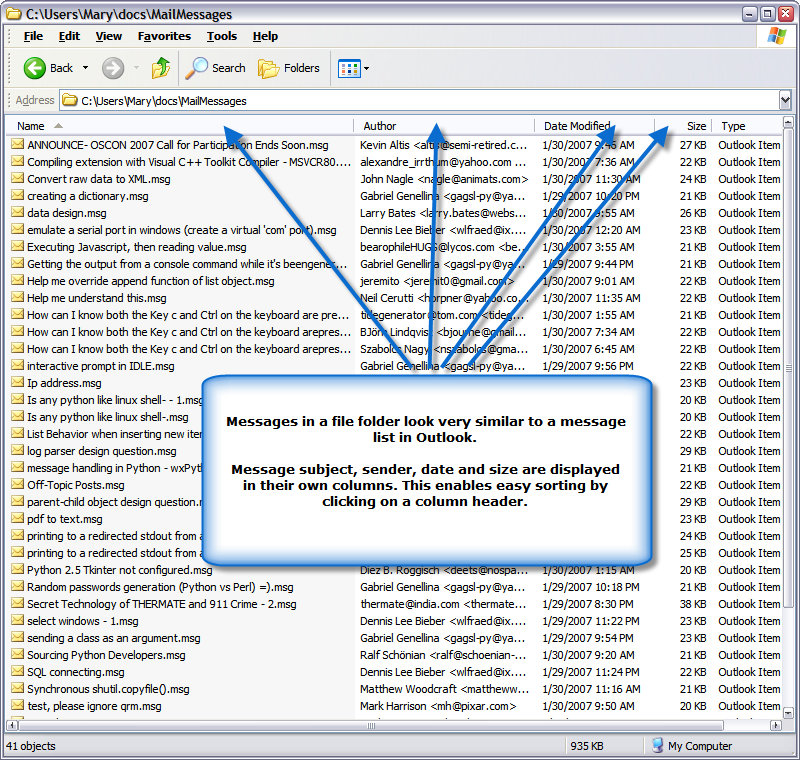This screenshot has width=800, height=760.
Task: Click envelope icon of test, please ignore qrm.msg
Action: coord(18,705)
